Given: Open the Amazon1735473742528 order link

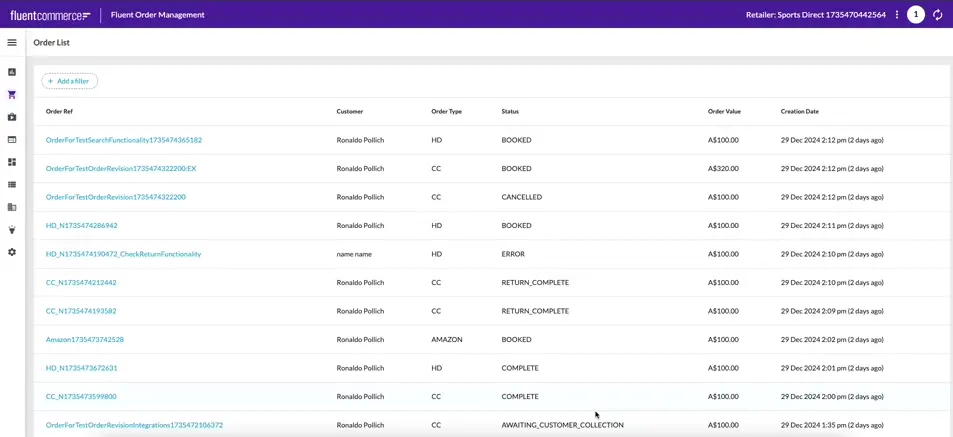Looking at the screenshot, I should pos(85,340).
